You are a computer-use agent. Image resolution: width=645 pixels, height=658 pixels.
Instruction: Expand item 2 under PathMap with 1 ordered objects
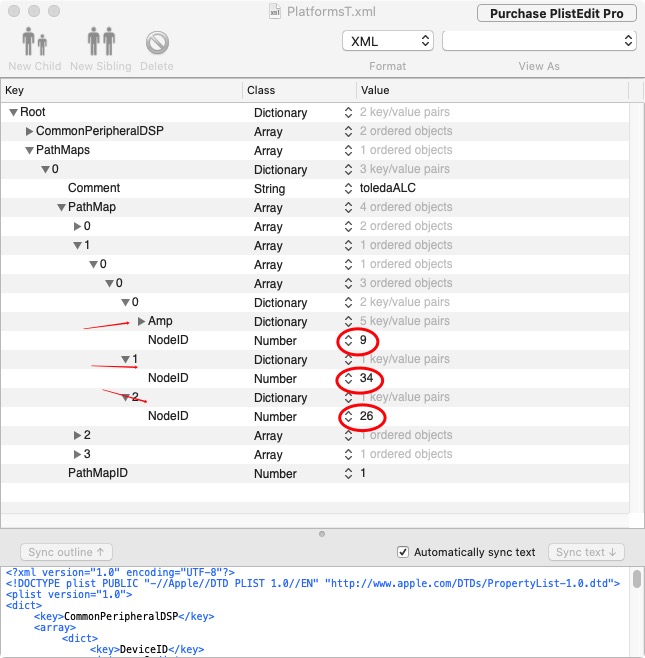coord(77,436)
